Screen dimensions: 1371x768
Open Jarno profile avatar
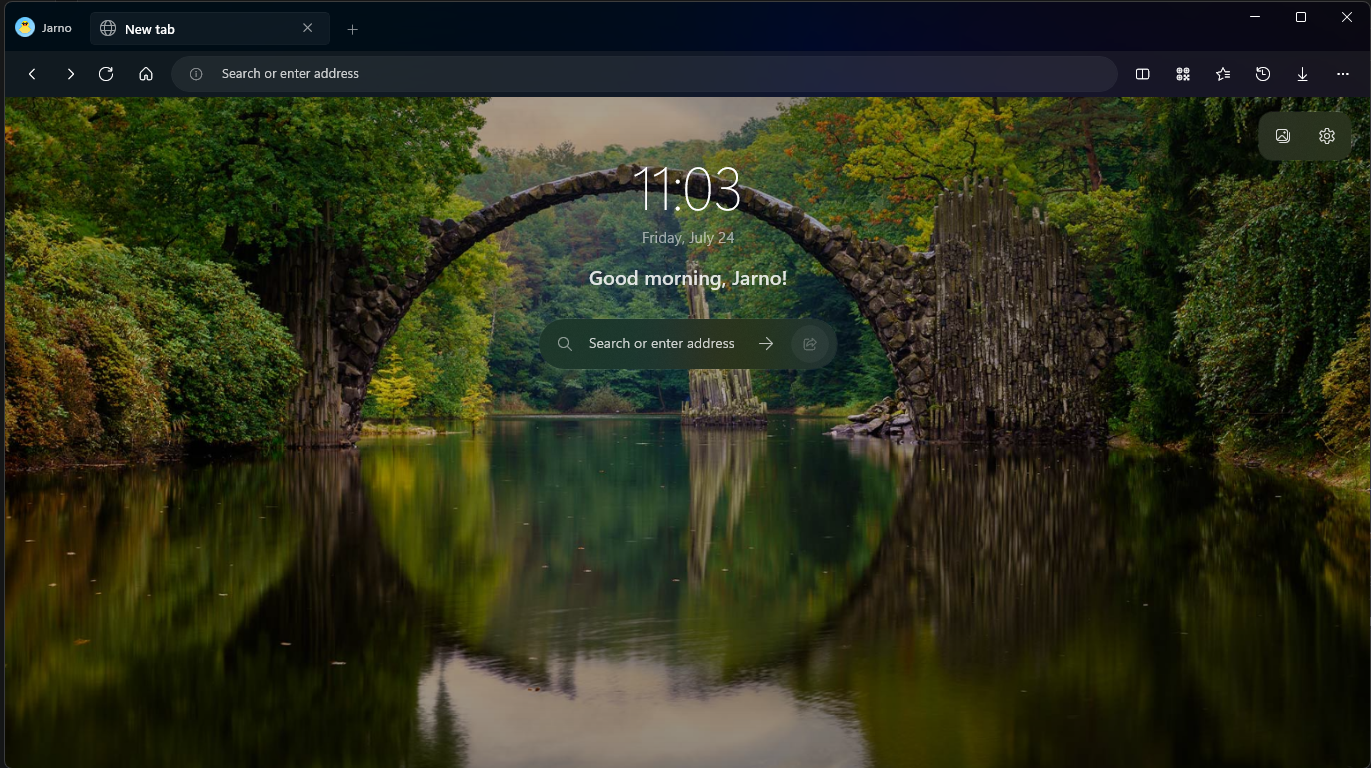pos(25,28)
